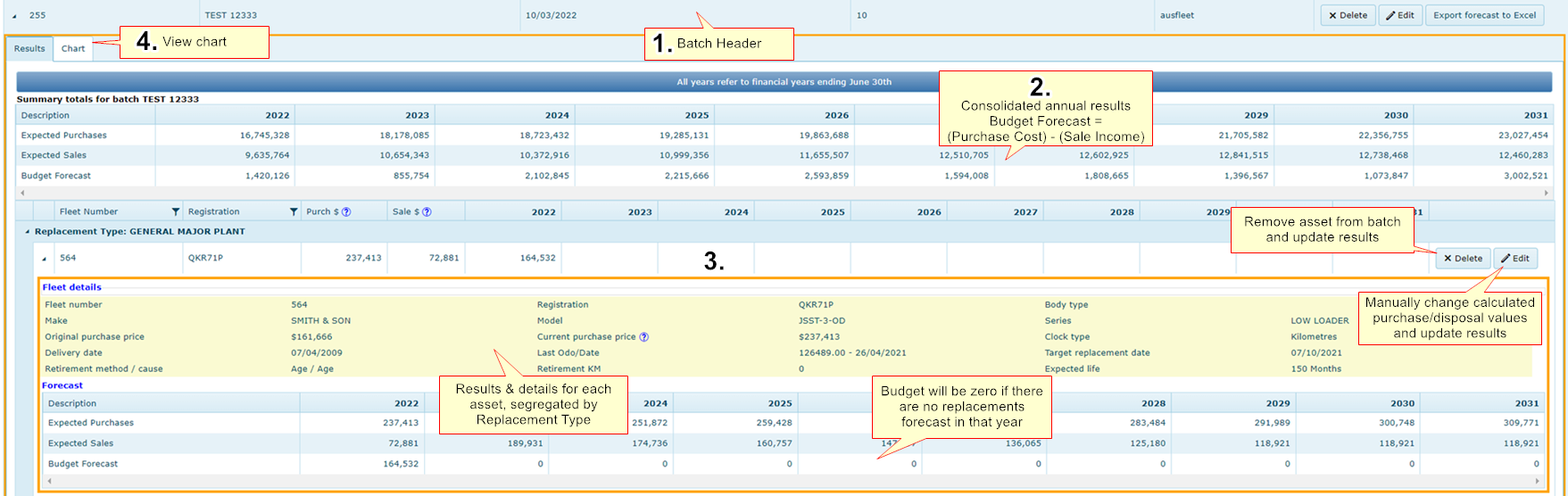Edit asset QKR71P purchase values
This screenshot has height=496, width=1568.
click(1515, 259)
